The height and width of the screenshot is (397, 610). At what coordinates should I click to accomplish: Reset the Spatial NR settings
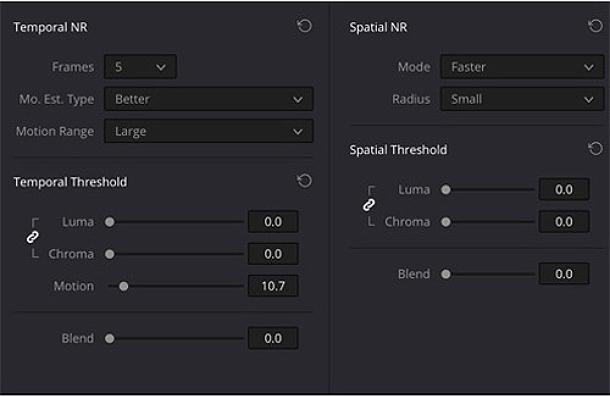[595, 26]
